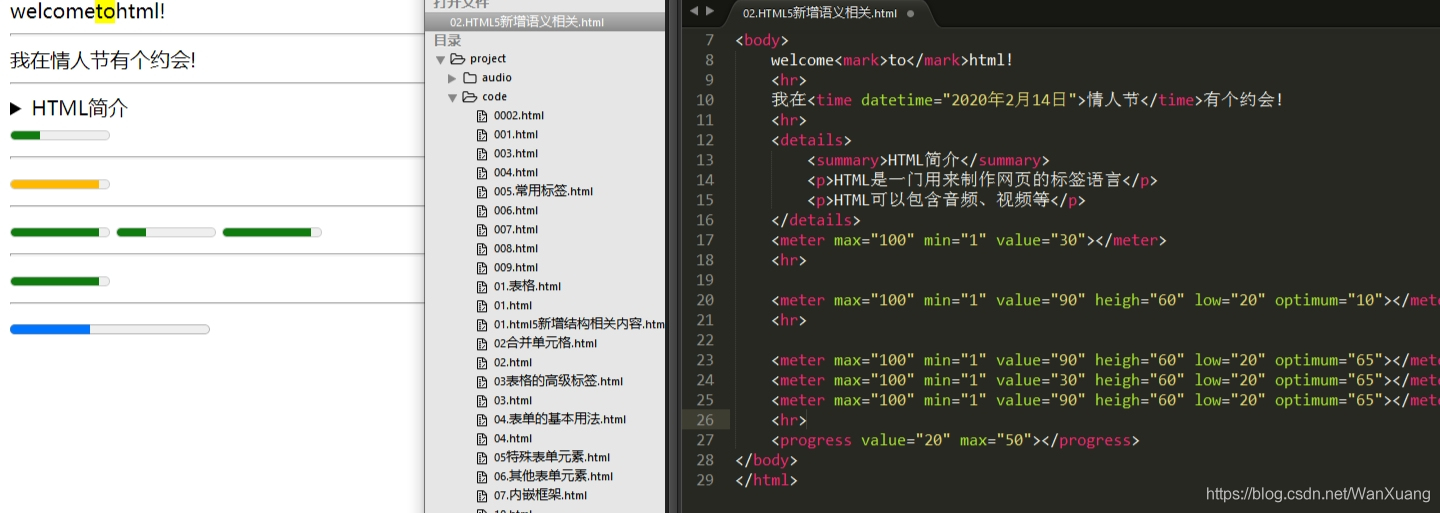Click the file icon beside 0002.html
The width and height of the screenshot is (1440, 513).
[x=482, y=116]
